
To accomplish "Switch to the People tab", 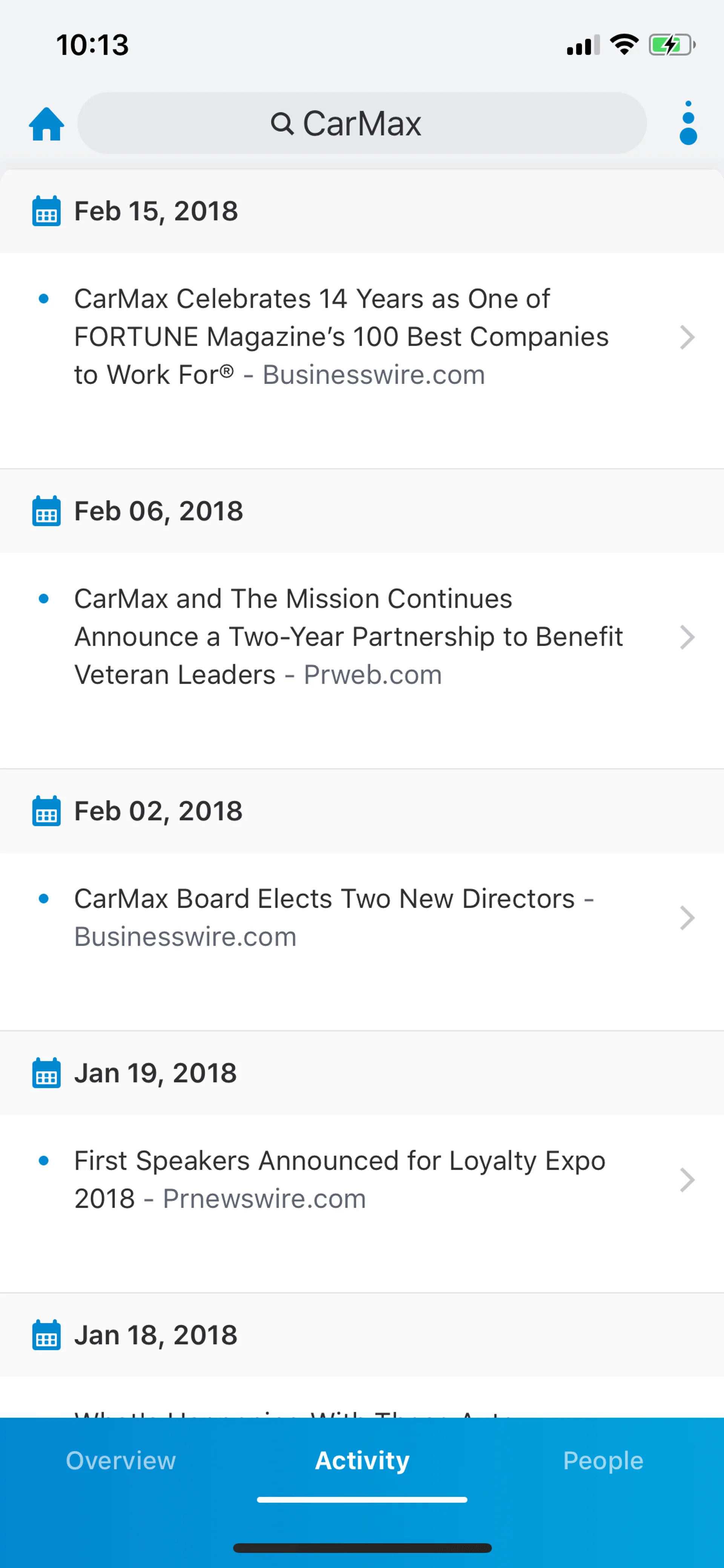I will coord(603,1461).
